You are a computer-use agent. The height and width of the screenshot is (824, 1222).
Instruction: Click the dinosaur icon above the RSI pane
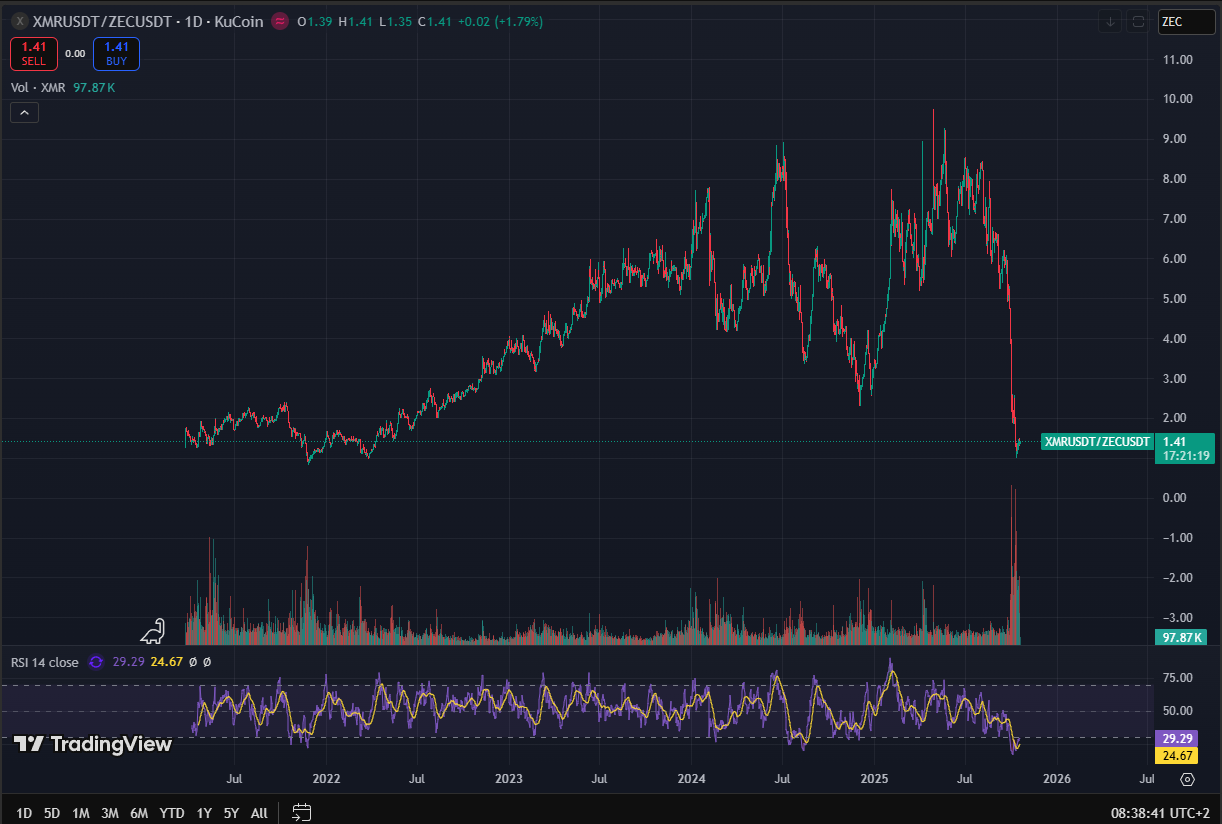pyautogui.click(x=153, y=630)
